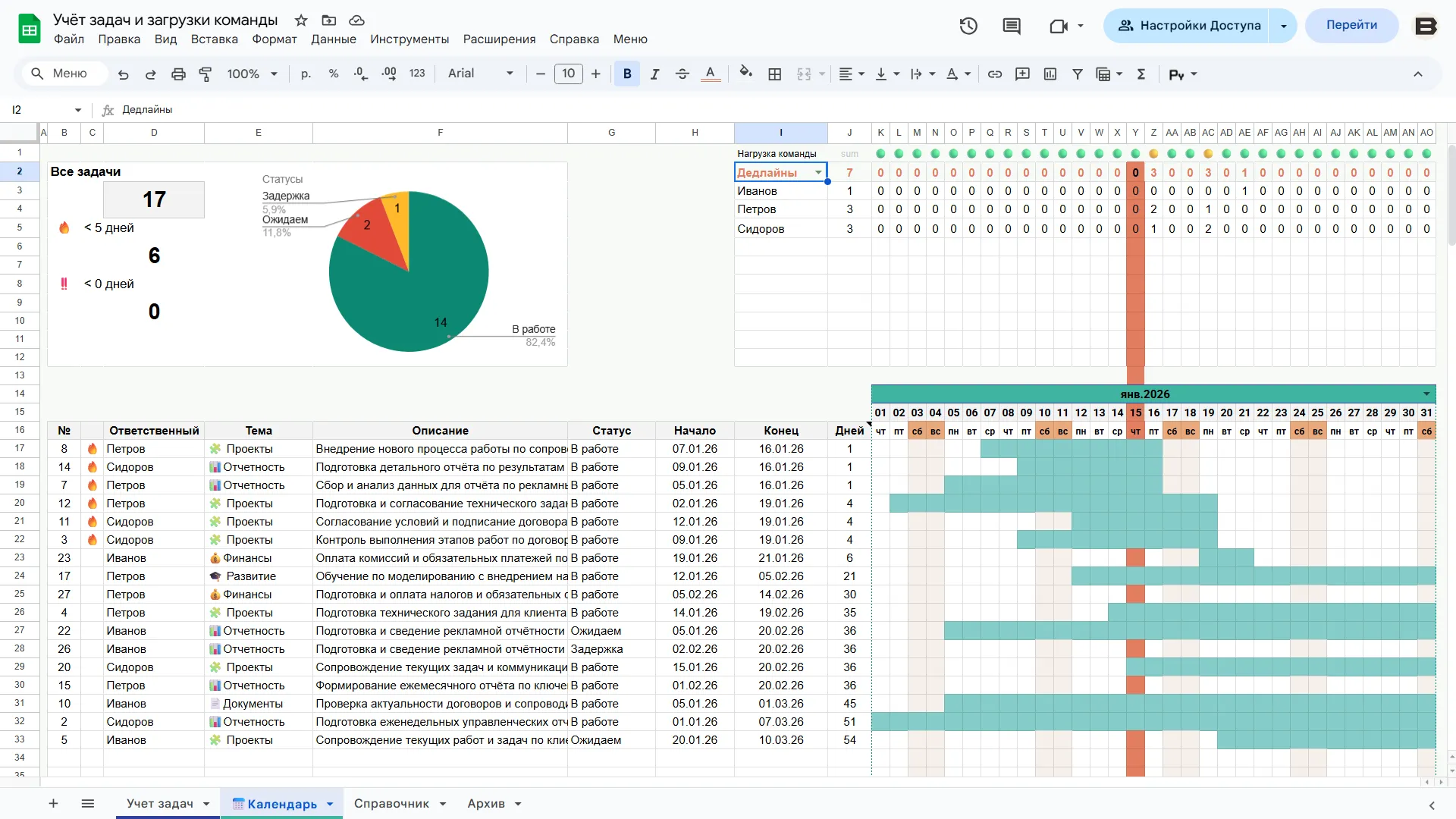Open the Данные menu
1456x819 pixels.
(334, 39)
